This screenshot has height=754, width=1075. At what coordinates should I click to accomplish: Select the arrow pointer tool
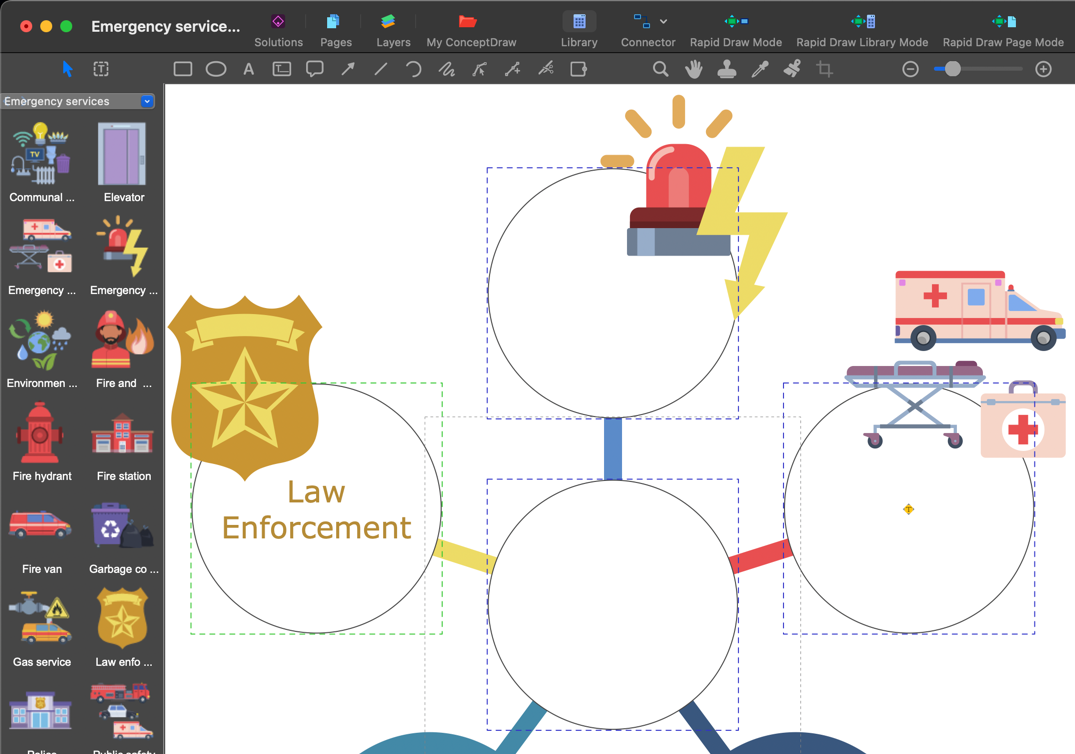pyautogui.click(x=67, y=69)
